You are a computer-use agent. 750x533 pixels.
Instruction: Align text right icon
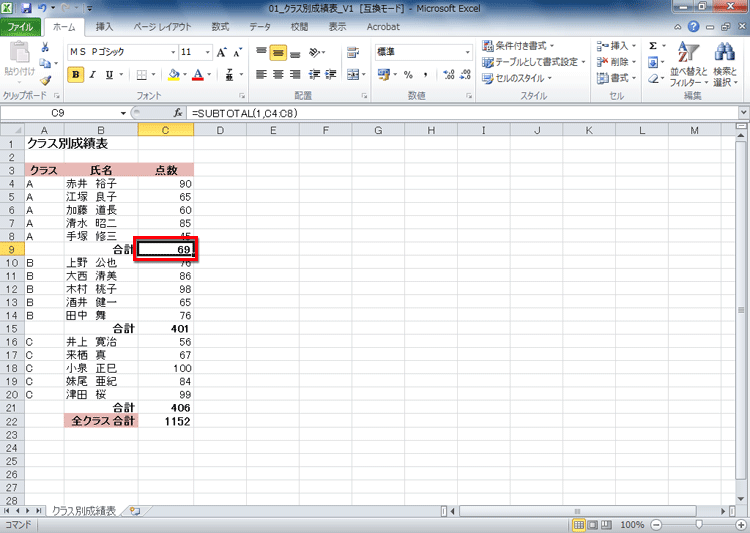pos(295,75)
